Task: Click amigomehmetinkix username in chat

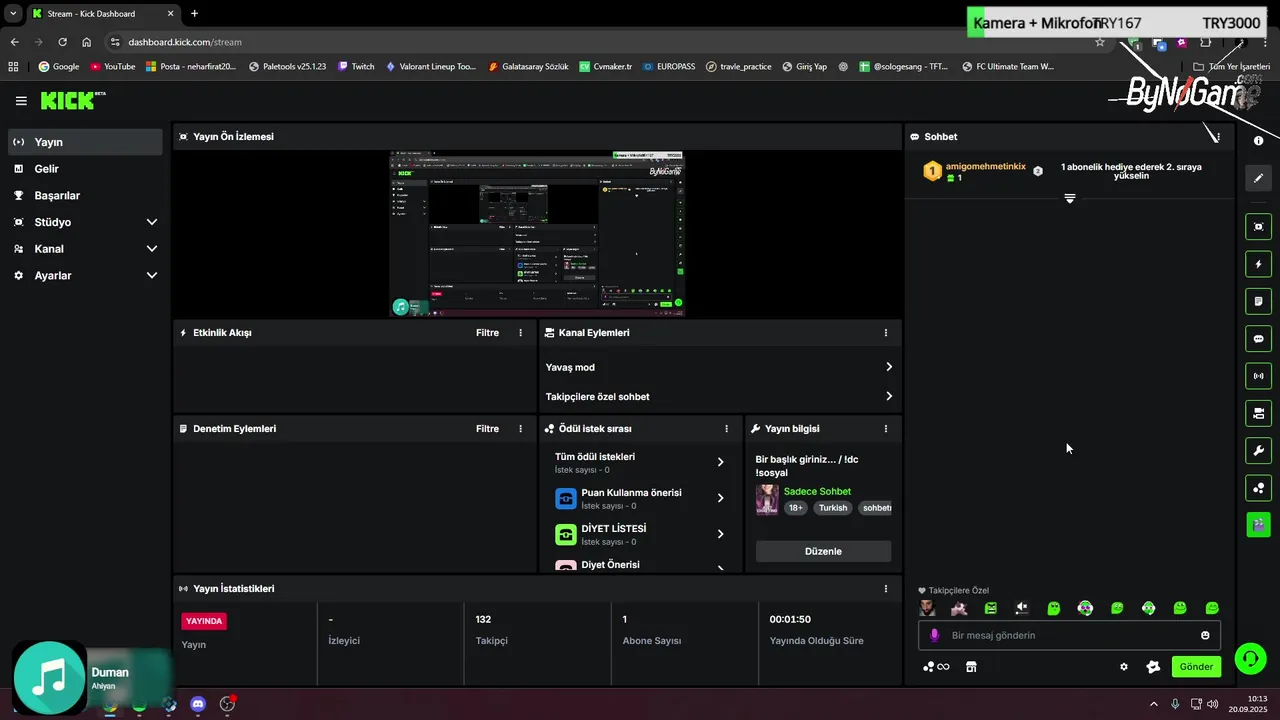Action: (x=986, y=167)
